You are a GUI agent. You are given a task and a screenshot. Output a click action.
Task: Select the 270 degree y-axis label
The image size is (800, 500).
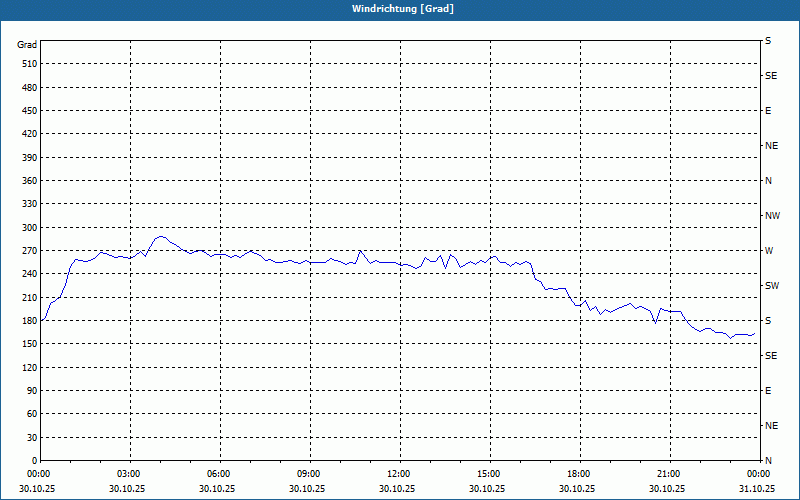tap(30, 251)
